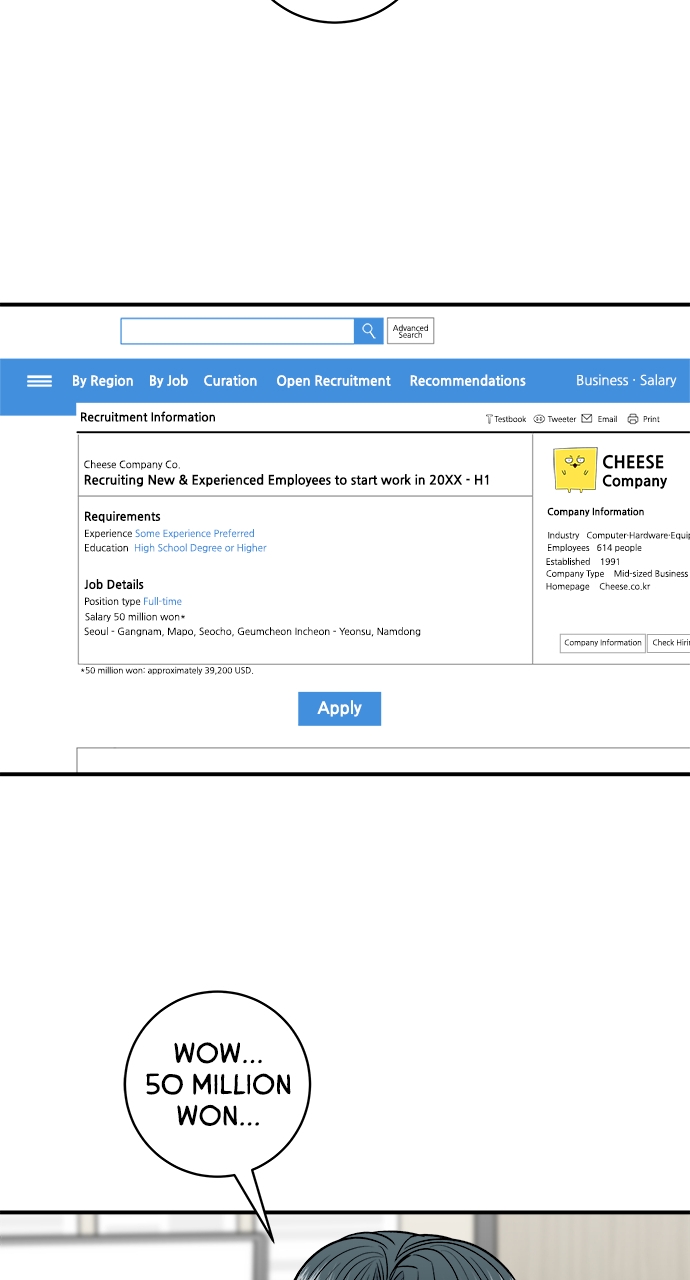Click the Print printer icon
Viewport: 690px width, 1280px height.
(x=633, y=419)
